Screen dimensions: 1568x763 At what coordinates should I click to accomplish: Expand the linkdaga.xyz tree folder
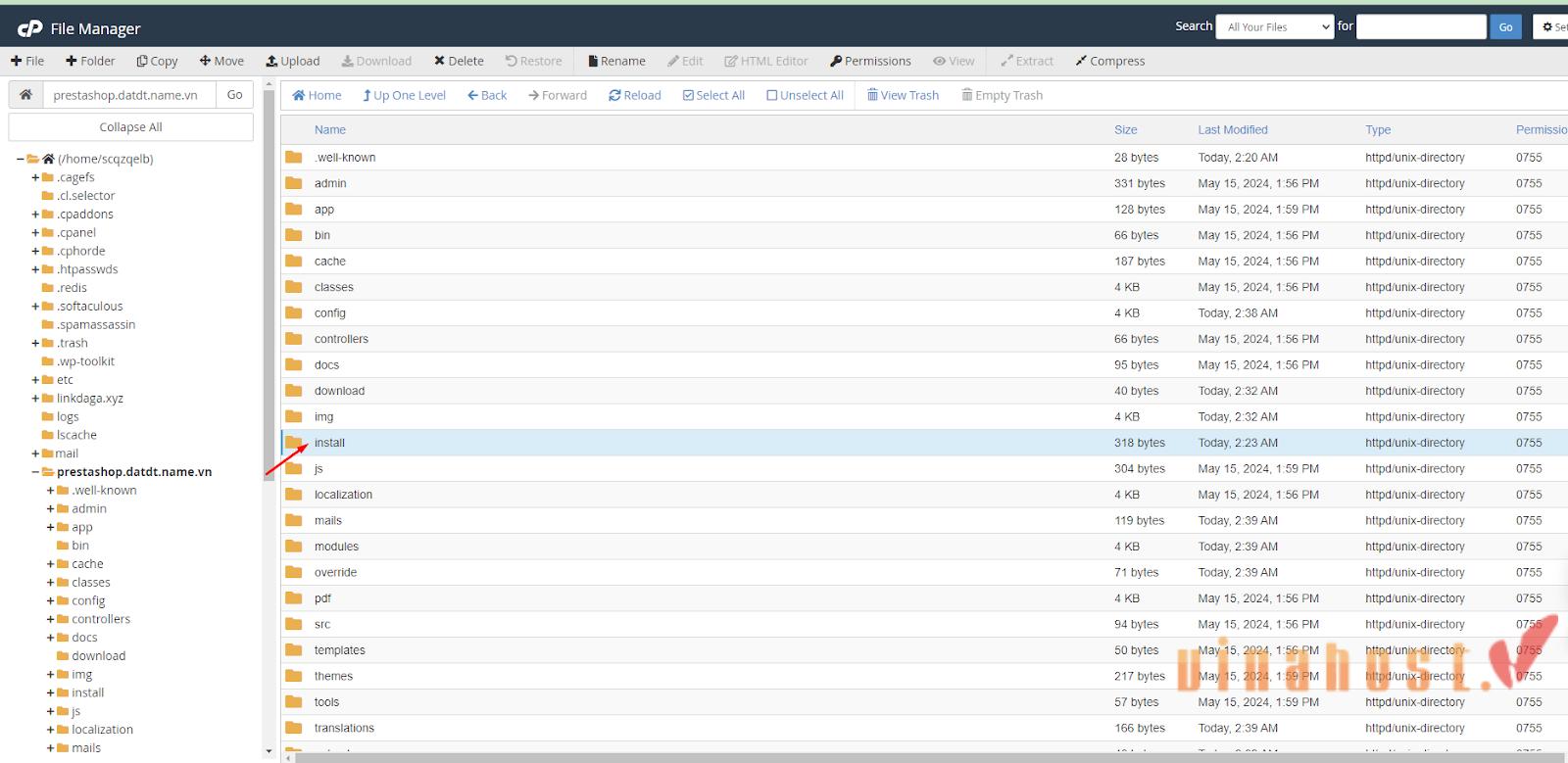click(35, 399)
